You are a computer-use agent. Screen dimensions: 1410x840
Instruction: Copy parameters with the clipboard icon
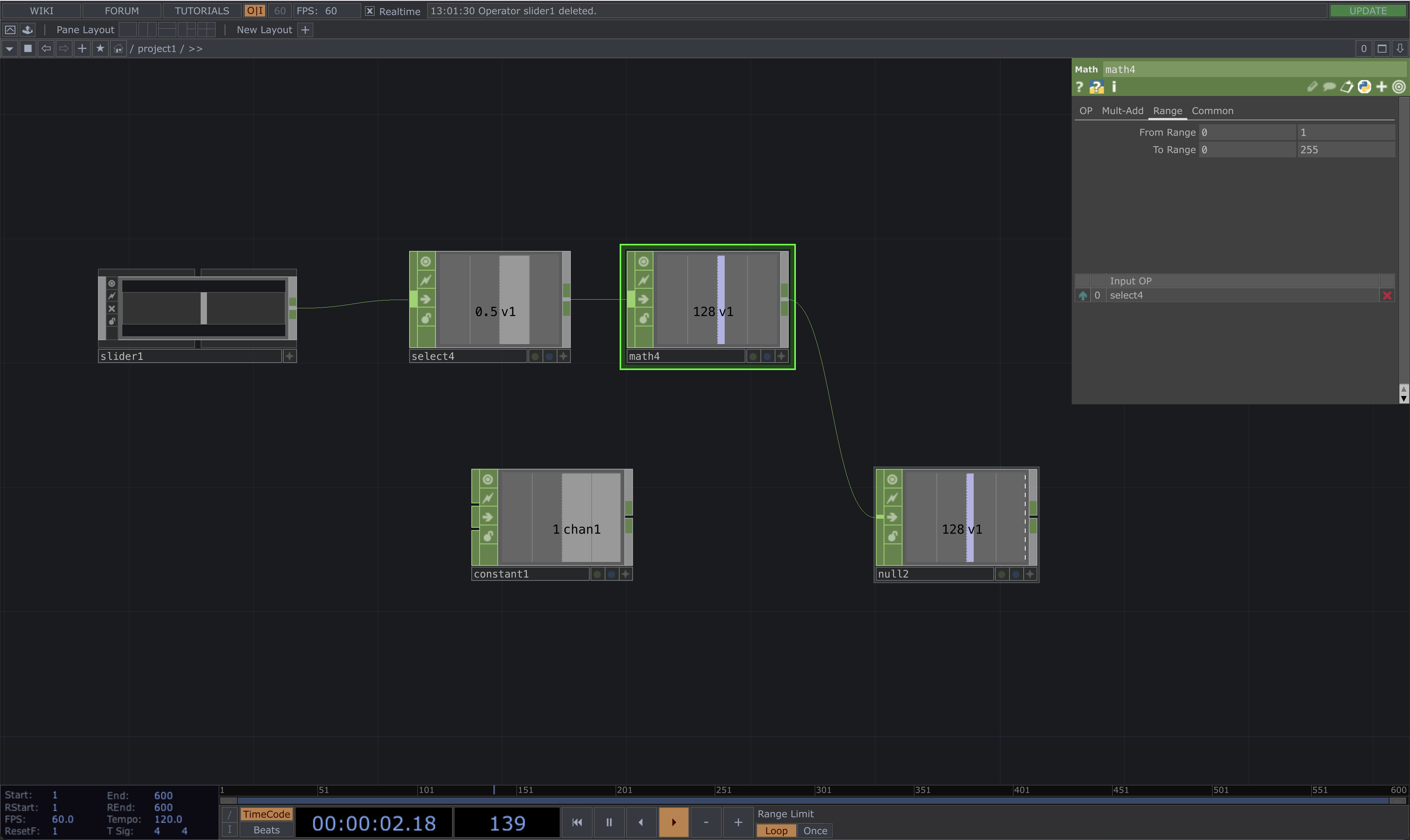1347,87
